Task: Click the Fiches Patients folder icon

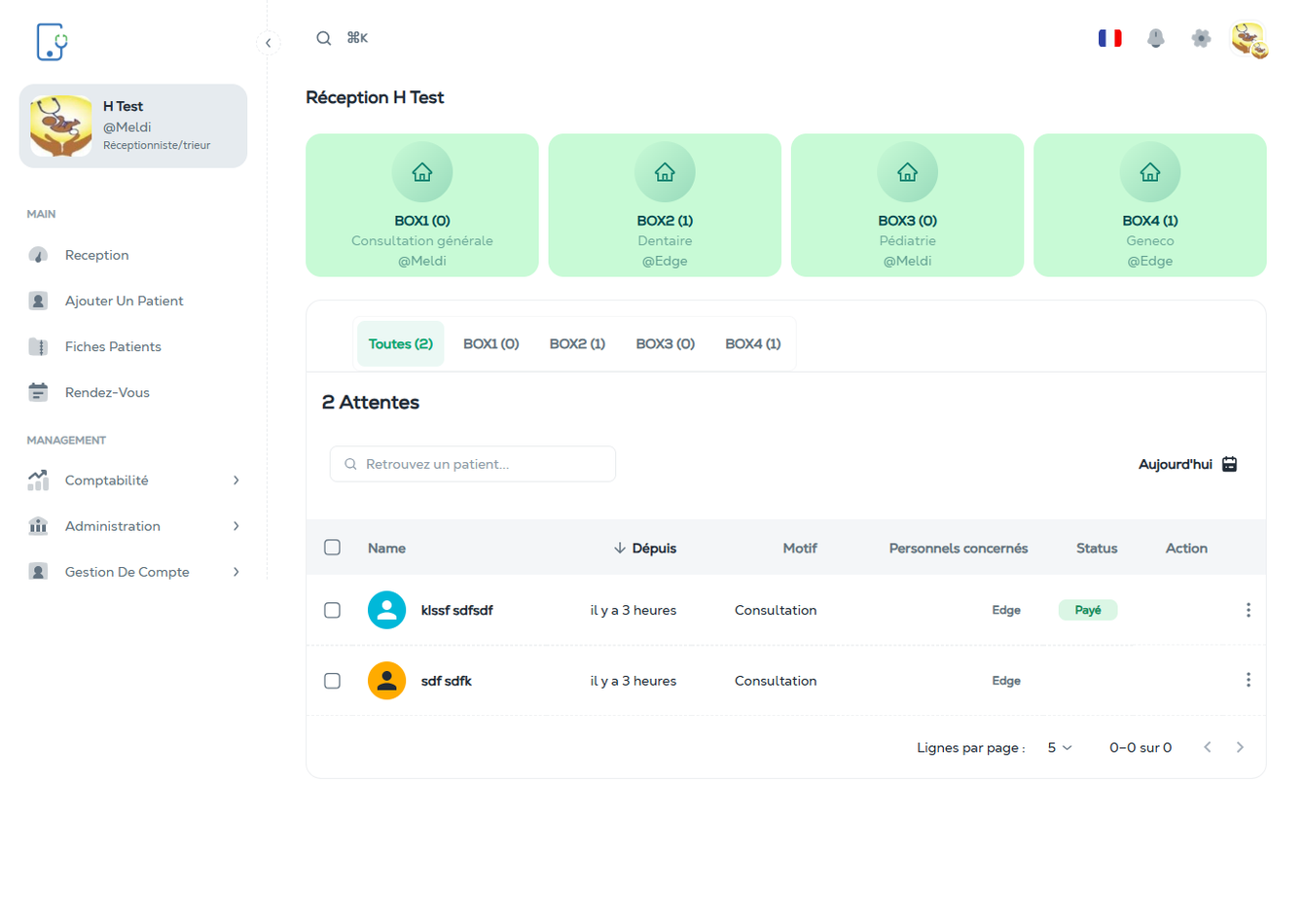Action: pos(38,346)
